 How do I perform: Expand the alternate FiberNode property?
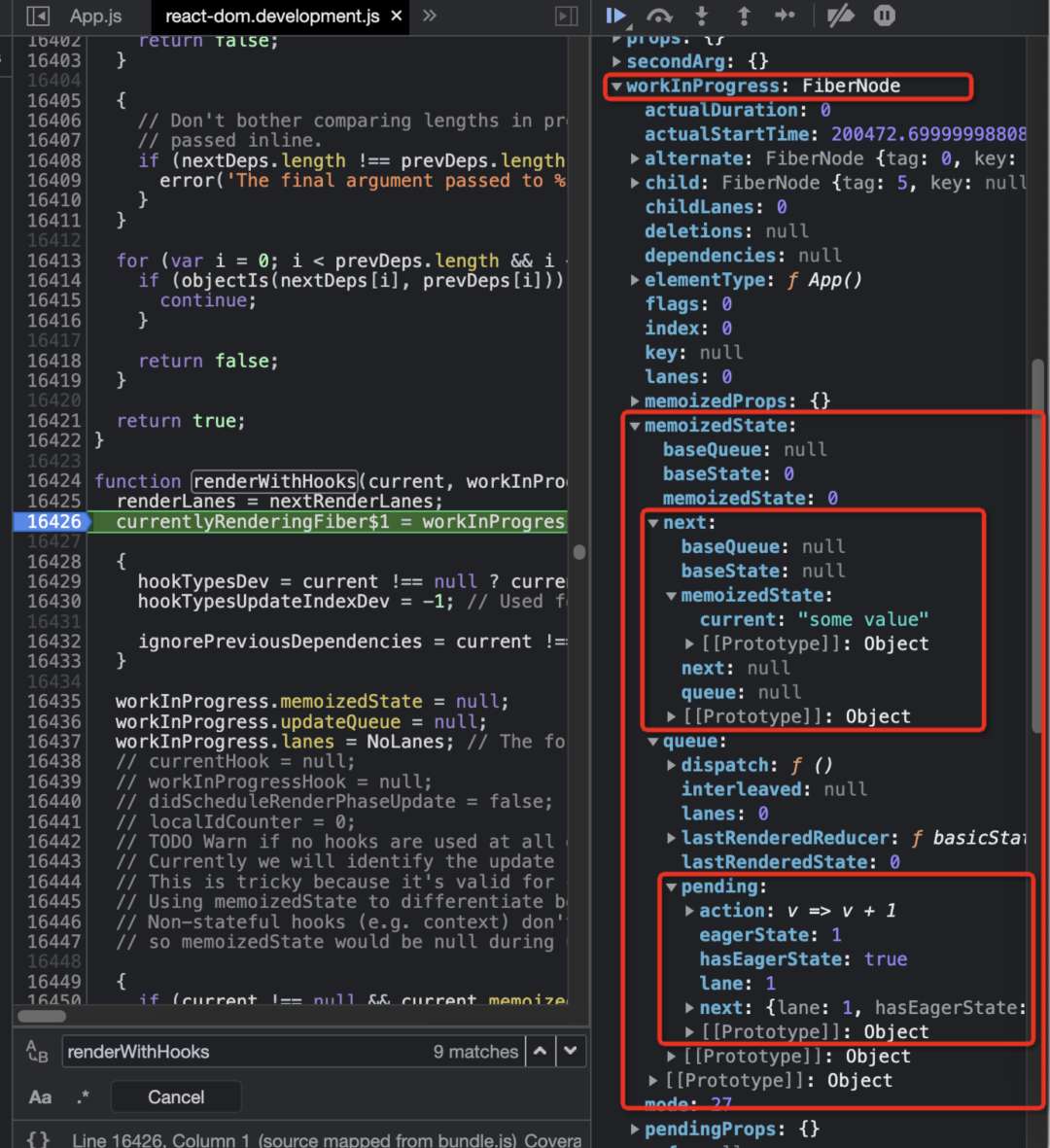(635, 158)
